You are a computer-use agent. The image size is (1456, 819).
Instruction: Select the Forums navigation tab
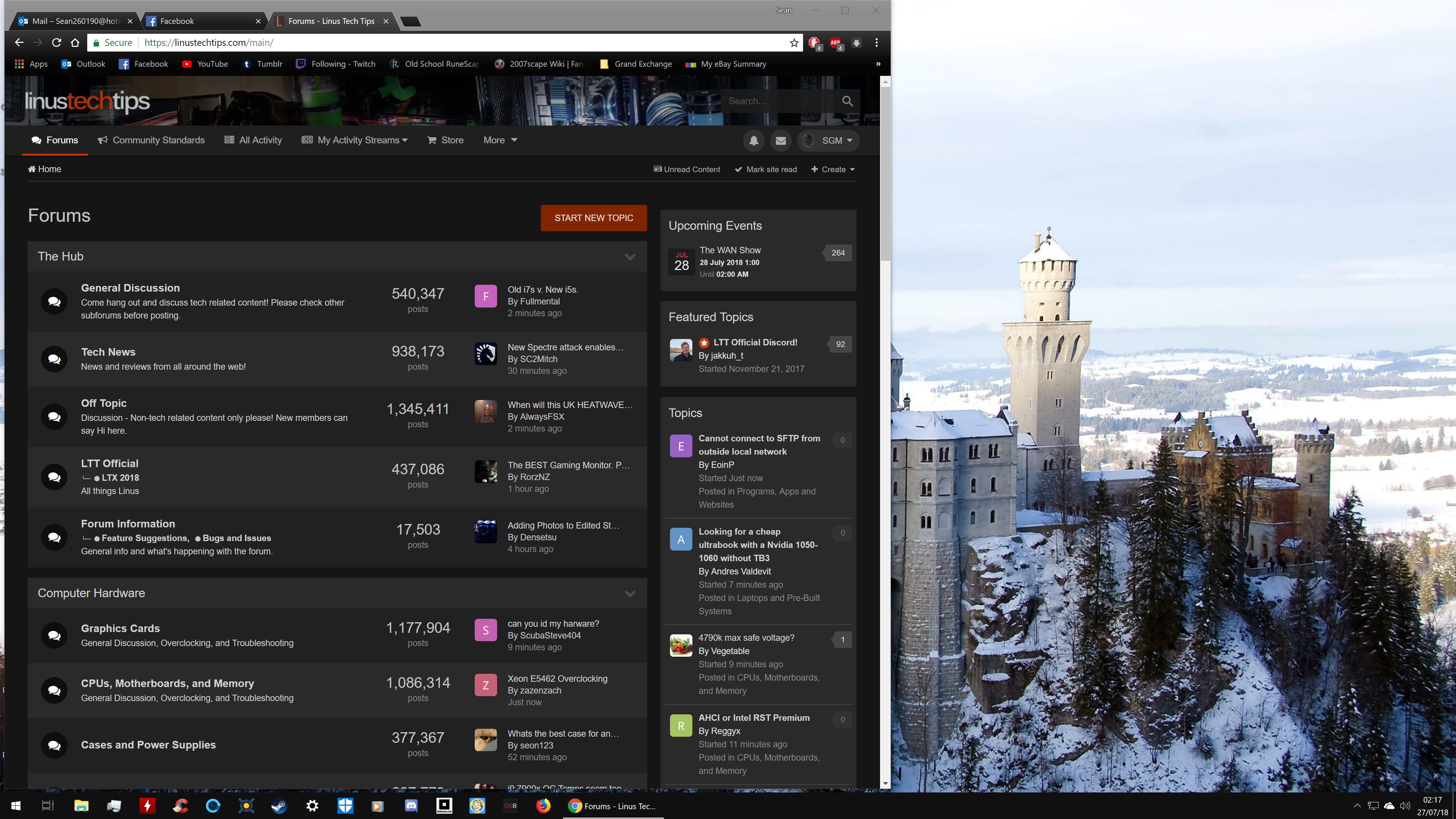click(55, 140)
